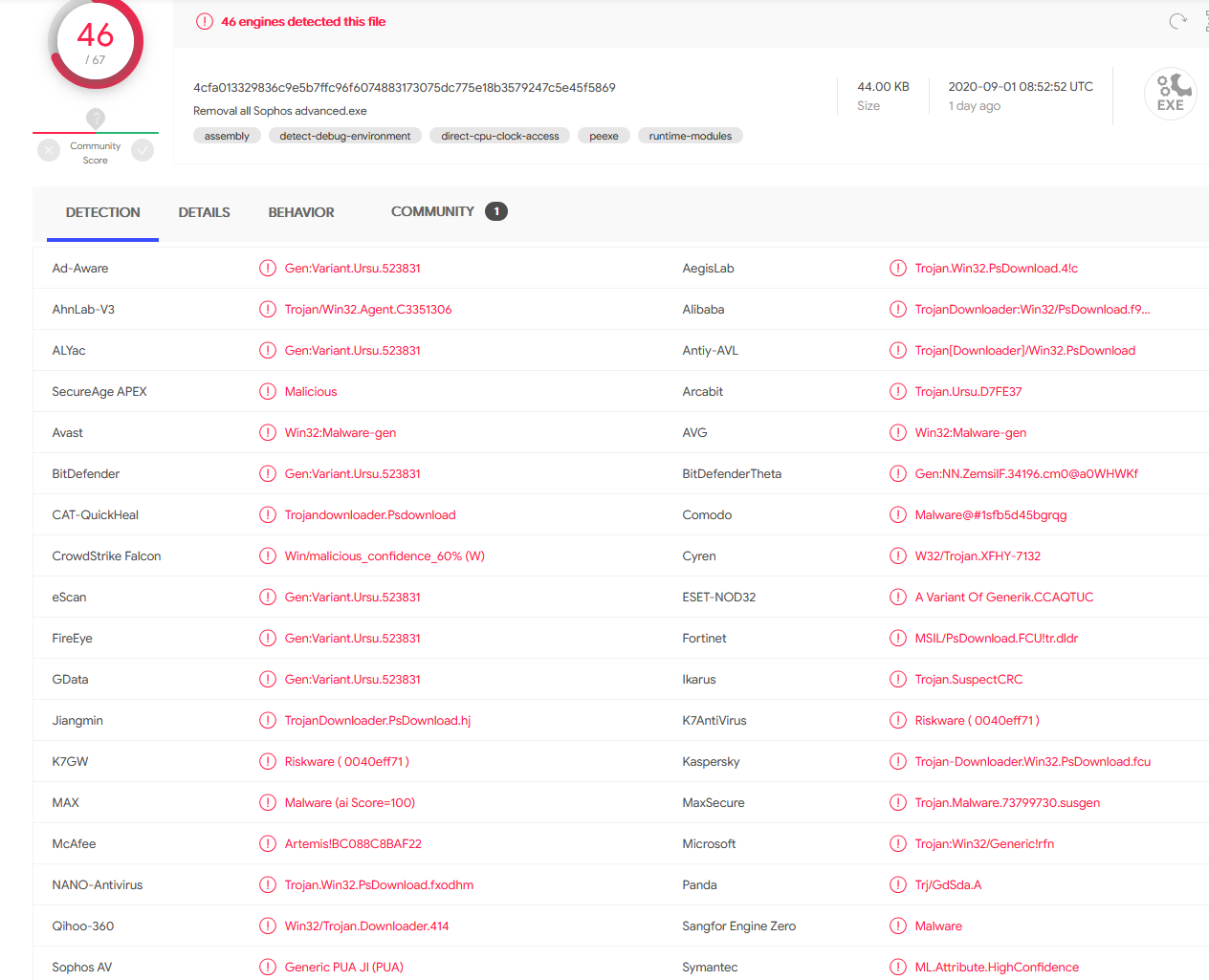Screen dimensions: 1209x980
Task: Click 'Trojan.SuspectCRC' Ikarus result
Action: (969, 679)
